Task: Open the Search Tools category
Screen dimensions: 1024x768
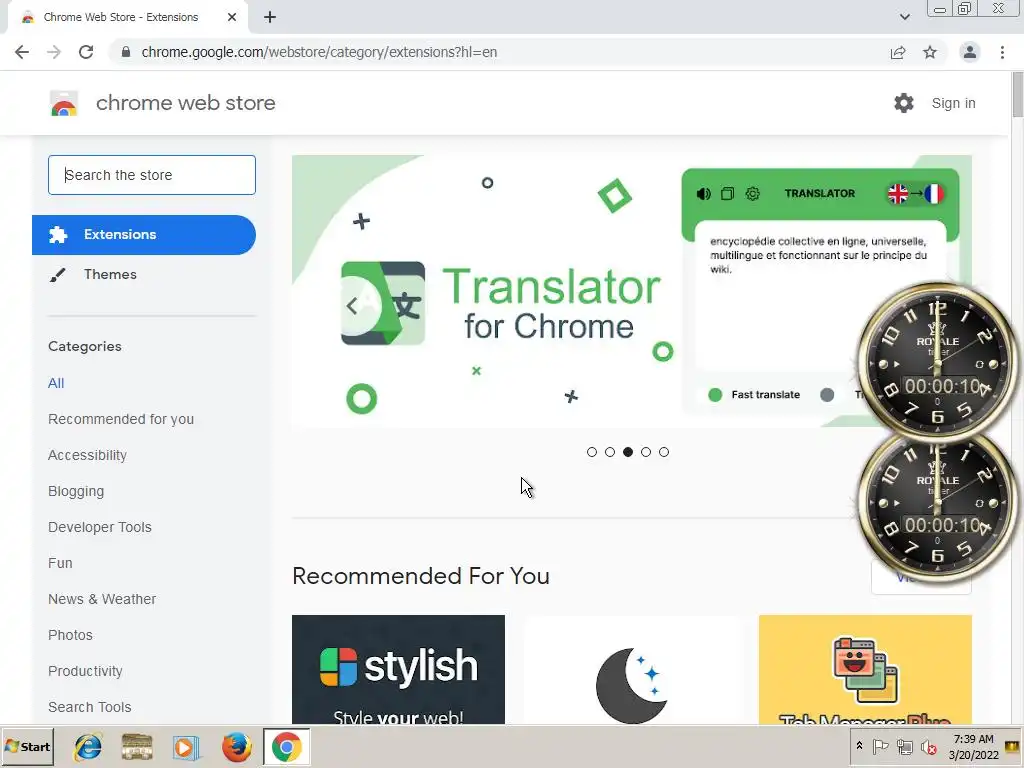Action: pos(89,707)
